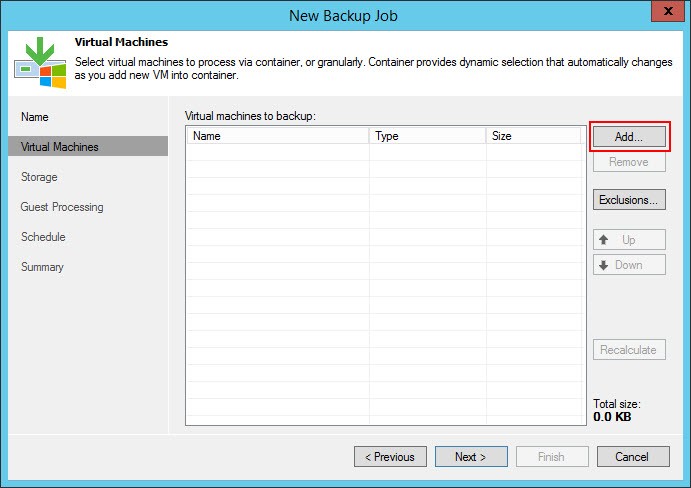Select the Guest Processing wizard step
Image resolution: width=691 pixels, height=488 pixels.
coord(62,207)
